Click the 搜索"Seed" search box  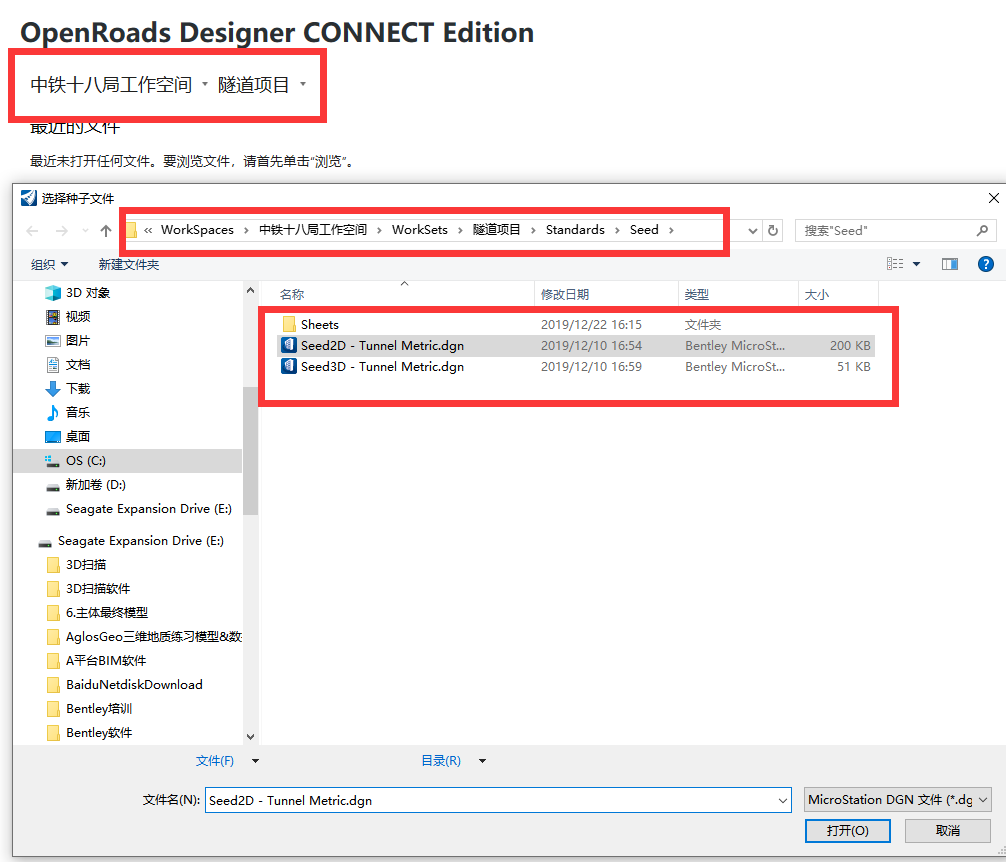click(885, 231)
